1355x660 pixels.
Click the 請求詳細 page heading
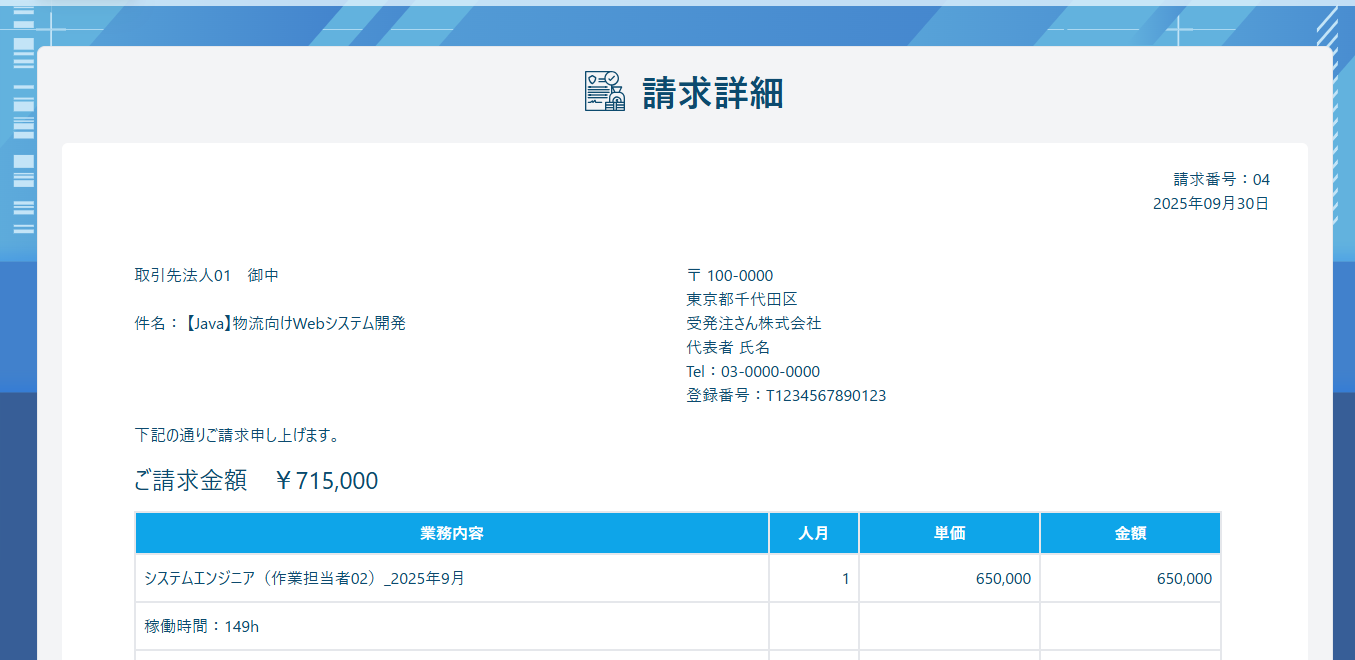pos(713,93)
